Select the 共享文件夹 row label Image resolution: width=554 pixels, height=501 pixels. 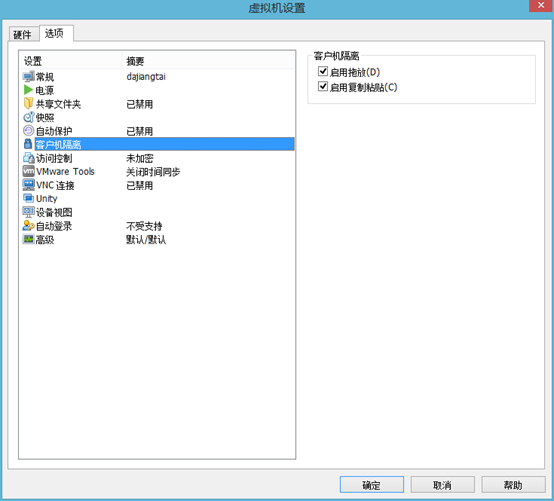tap(59, 104)
